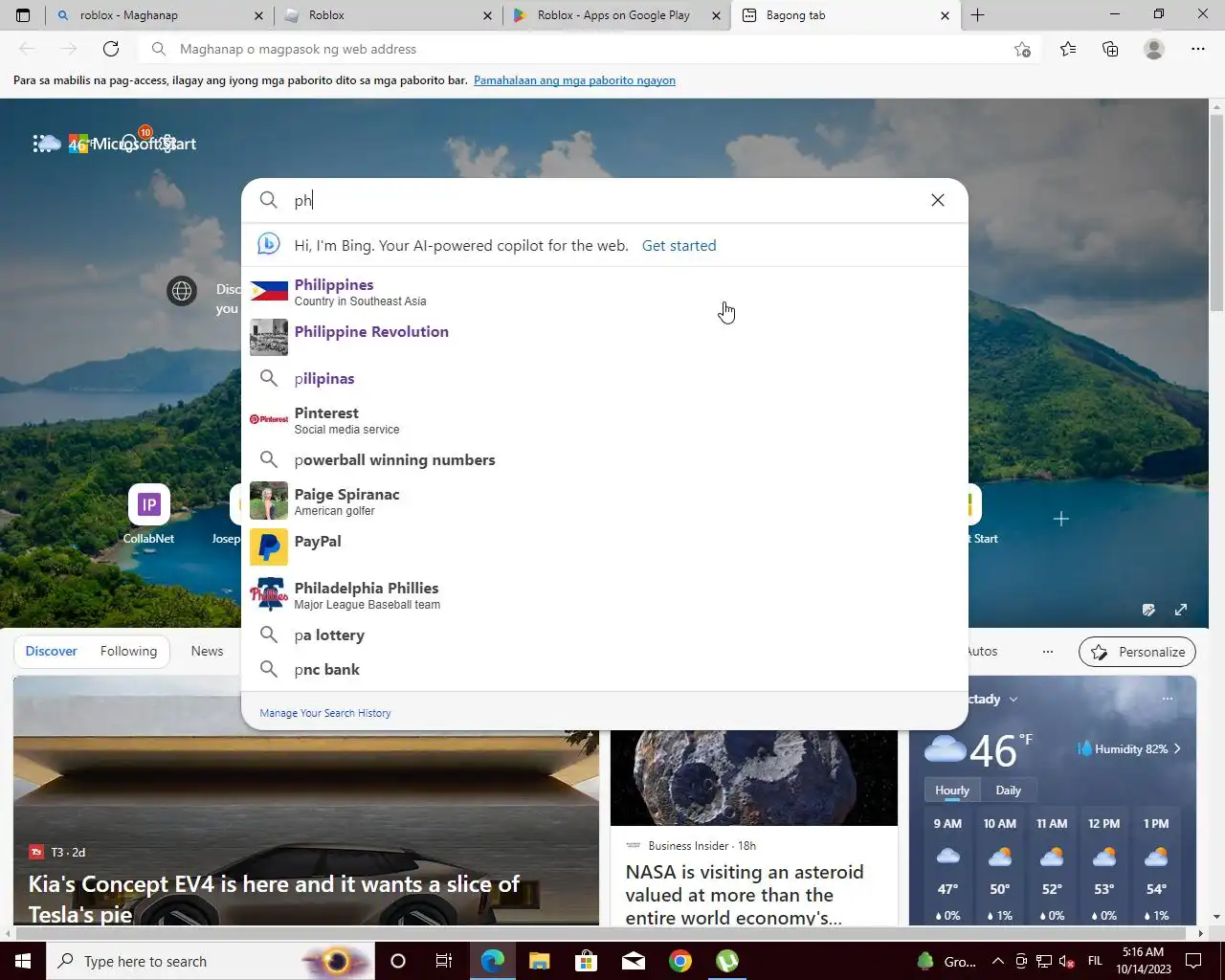The width and height of the screenshot is (1225, 980).
Task: Open a new tab with plus icon
Action: pyautogui.click(x=977, y=15)
